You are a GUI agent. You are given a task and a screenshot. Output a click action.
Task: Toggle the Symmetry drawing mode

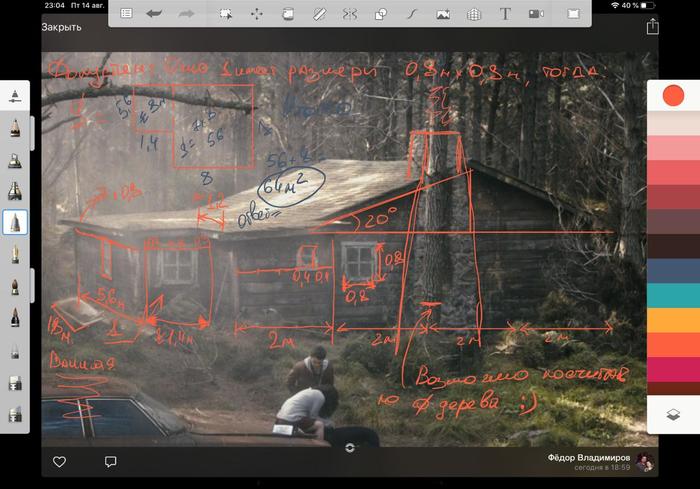click(x=350, y=14)
